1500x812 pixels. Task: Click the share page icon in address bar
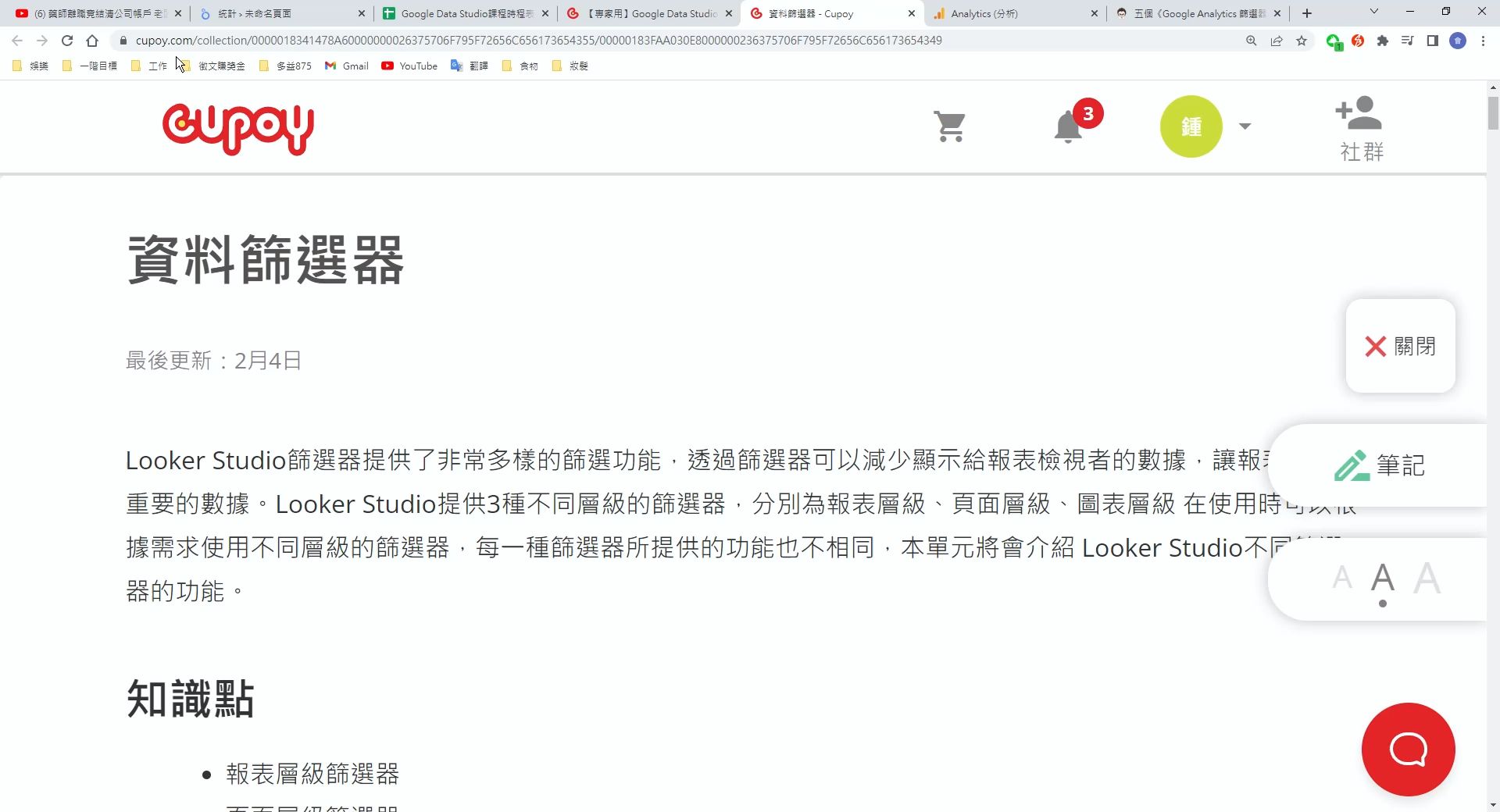click(x=1277, y=40)
